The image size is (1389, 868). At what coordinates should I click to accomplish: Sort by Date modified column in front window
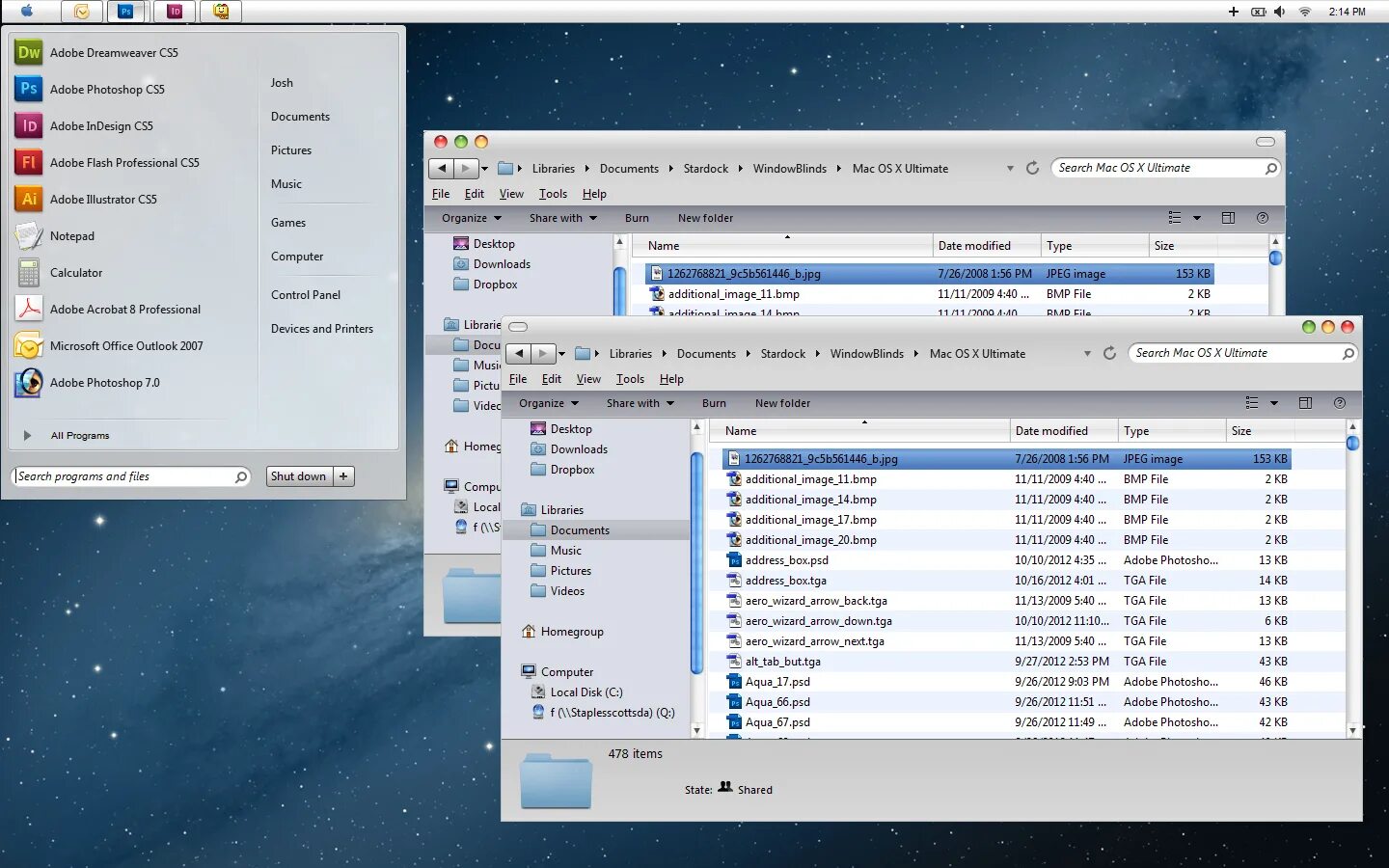(x=1063, y=431)
